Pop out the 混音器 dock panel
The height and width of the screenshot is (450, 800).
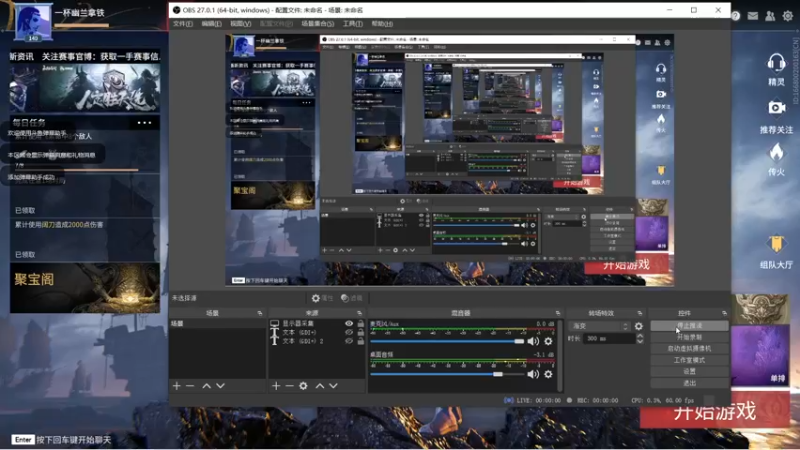pos(558,313)
